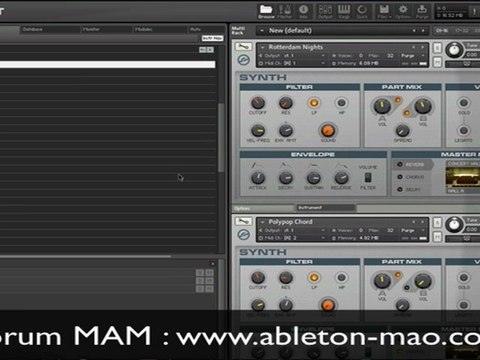Mute the Rotterdam Nights instrument
Image resolution: width=480 pixels, height=360 pixels.
click(x=437, y=62)
